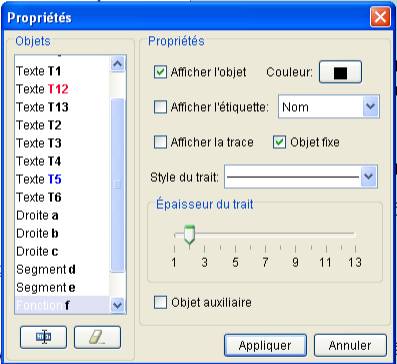Click the objects list scroll down arrow

[117, 305]
